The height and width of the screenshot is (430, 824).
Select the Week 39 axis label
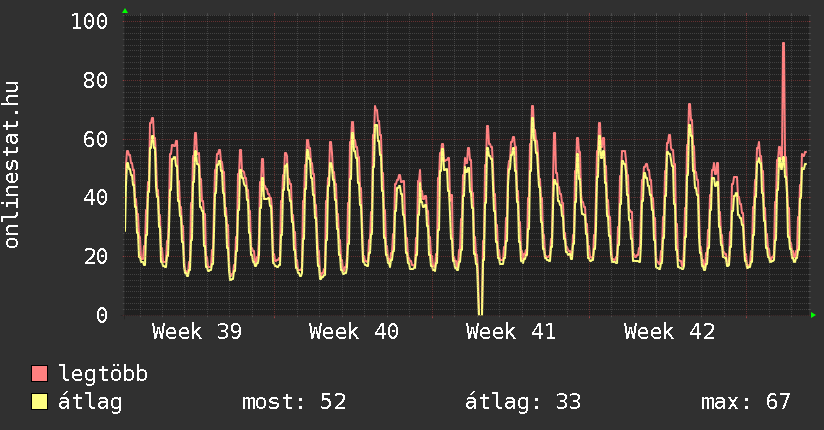(x=196, y=332)
